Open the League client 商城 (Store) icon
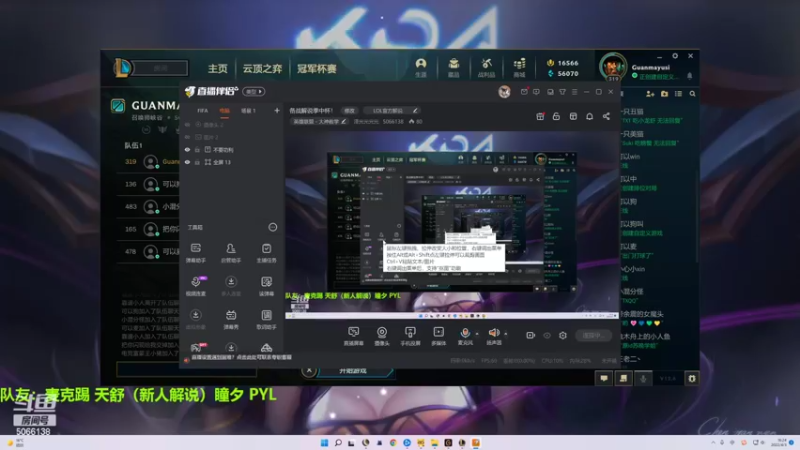The width and height of the screenshot is (800, 450). pos(519,67)
